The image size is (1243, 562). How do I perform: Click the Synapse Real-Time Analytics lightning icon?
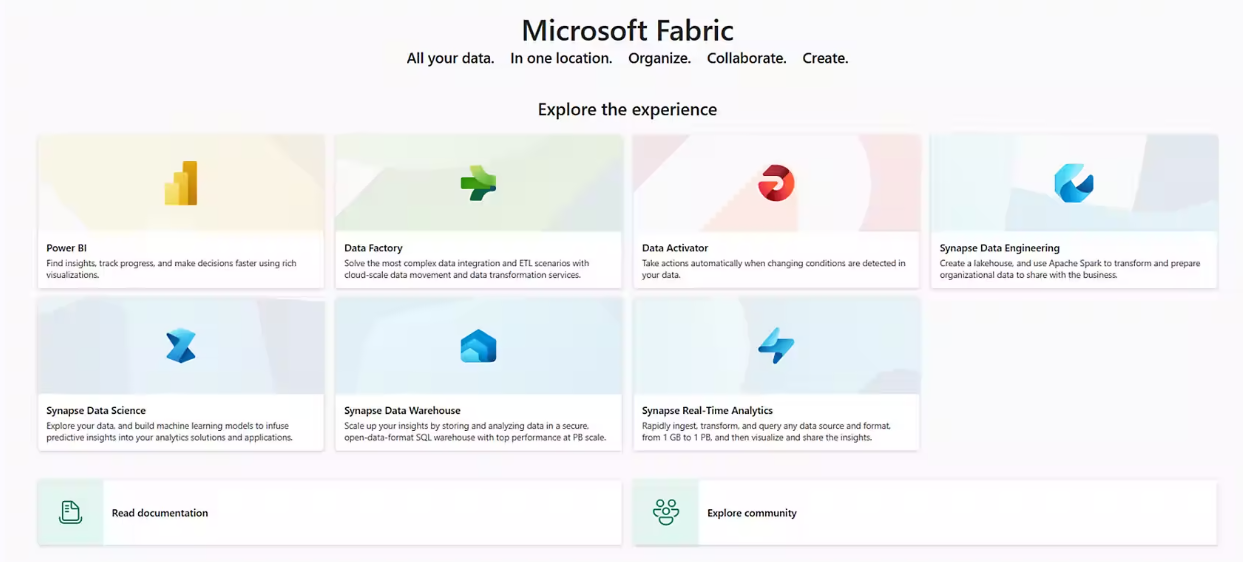tap(776, 346)
